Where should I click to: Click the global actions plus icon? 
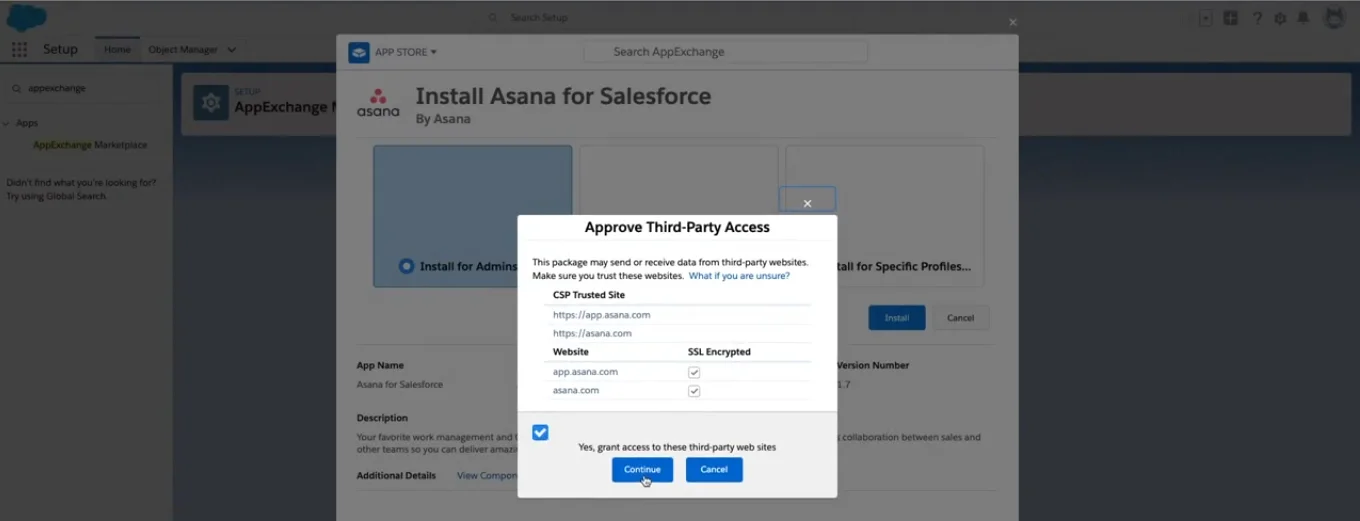[x=1230, y=18]
